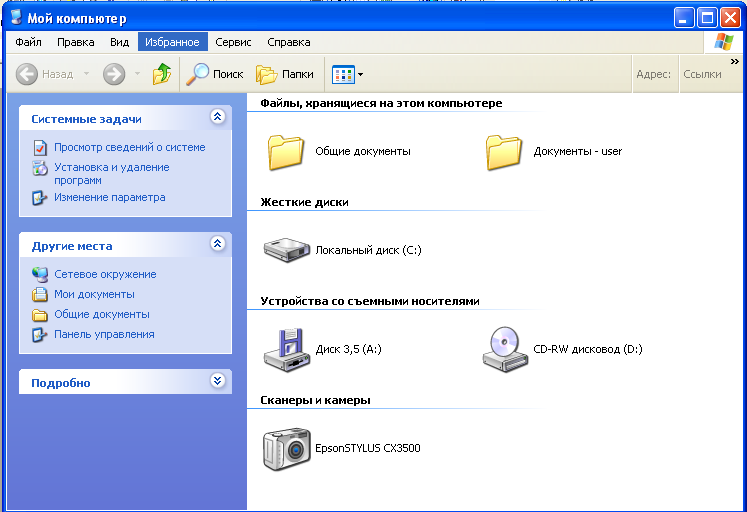Click the Мои документы sidebar icon
Screen dimensions: 747x512
(40, 294)
